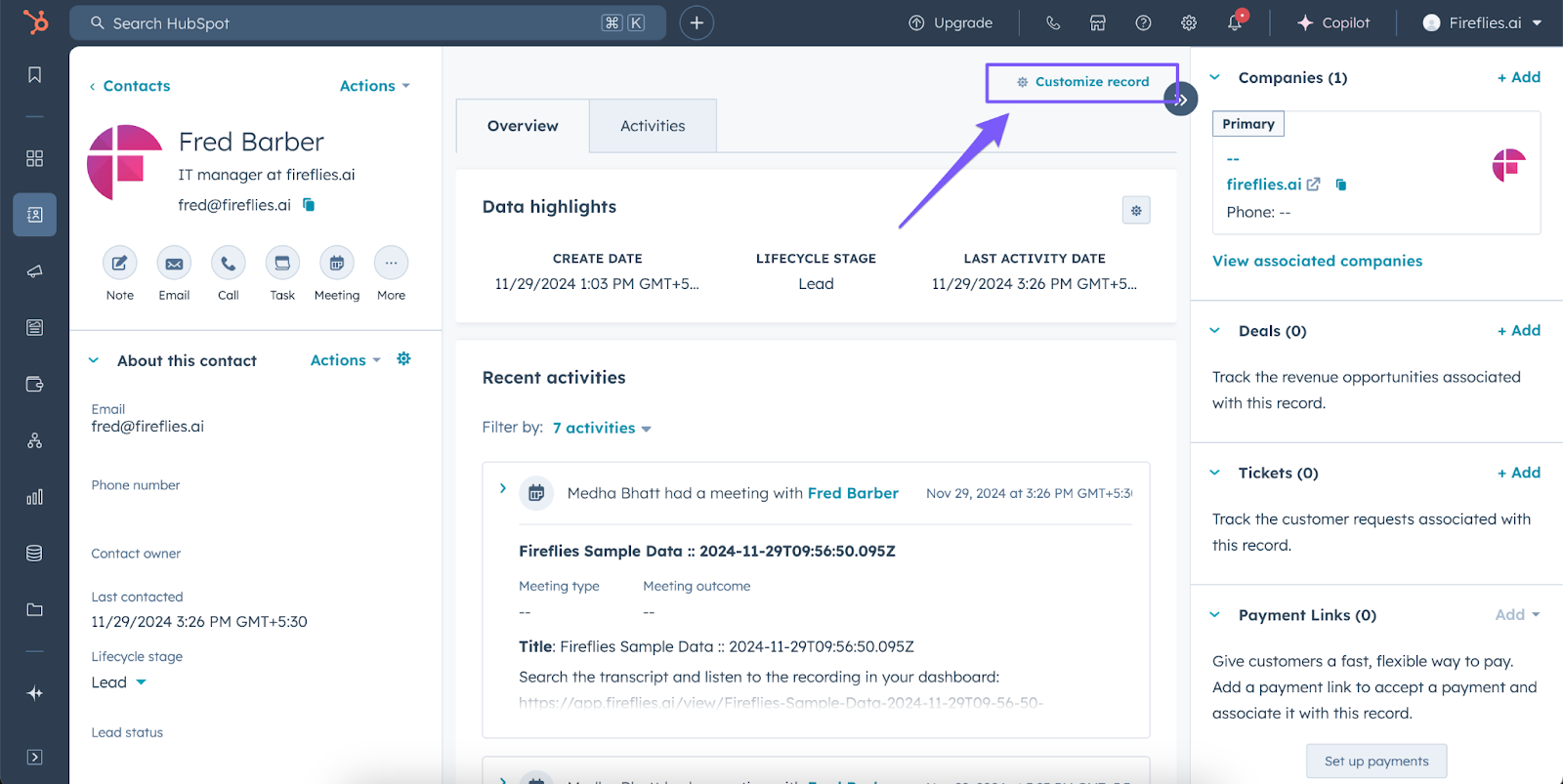
Task: Collapse the Companies section
Action: click(x=1215, y=77)
